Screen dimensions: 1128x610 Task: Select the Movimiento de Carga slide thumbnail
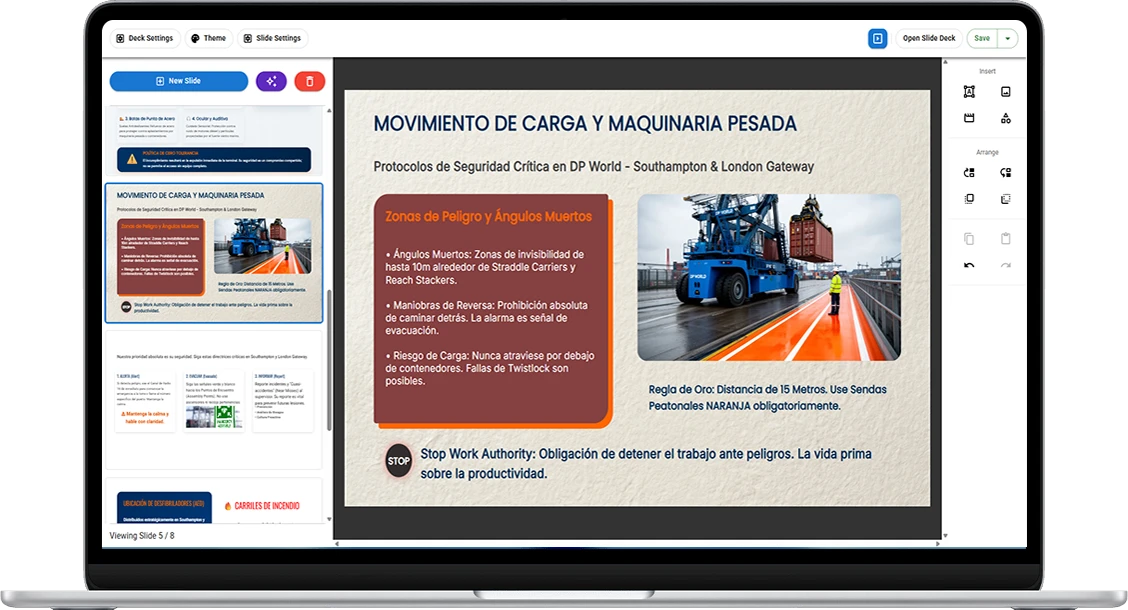(214, 252)
